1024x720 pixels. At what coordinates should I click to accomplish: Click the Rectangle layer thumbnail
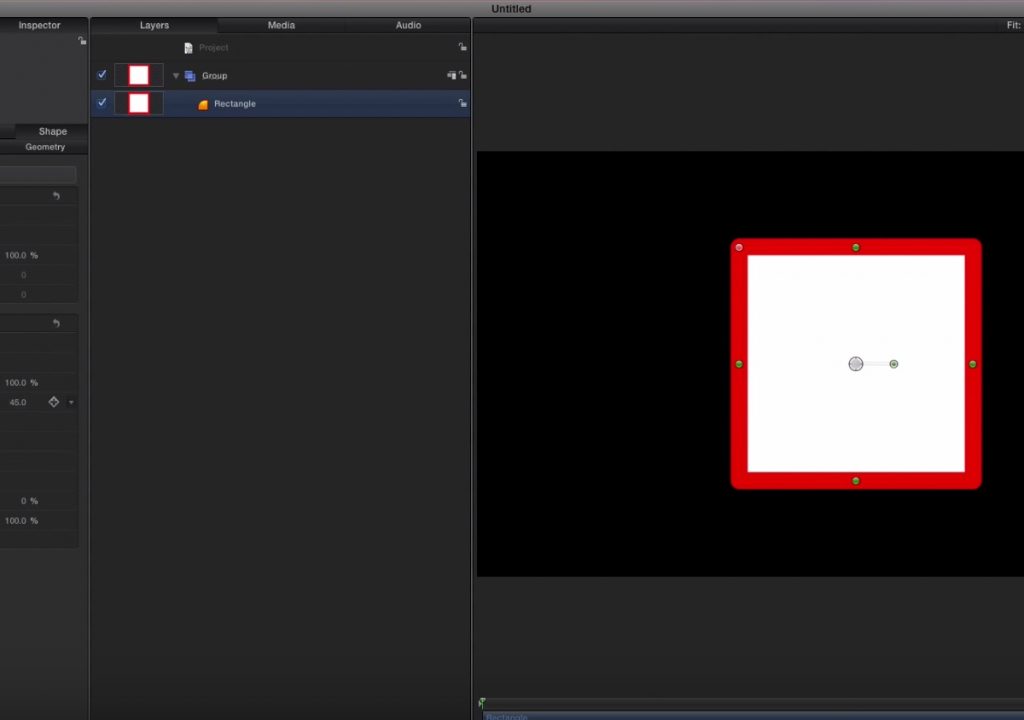[x=138, y=103]
